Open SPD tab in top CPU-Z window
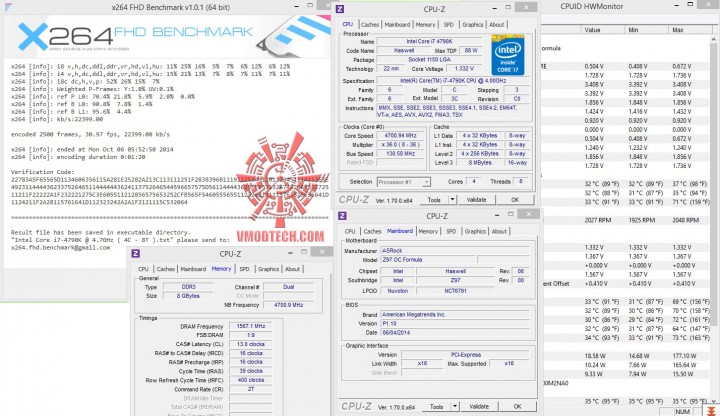720x416 pixels. coord(449,25)
